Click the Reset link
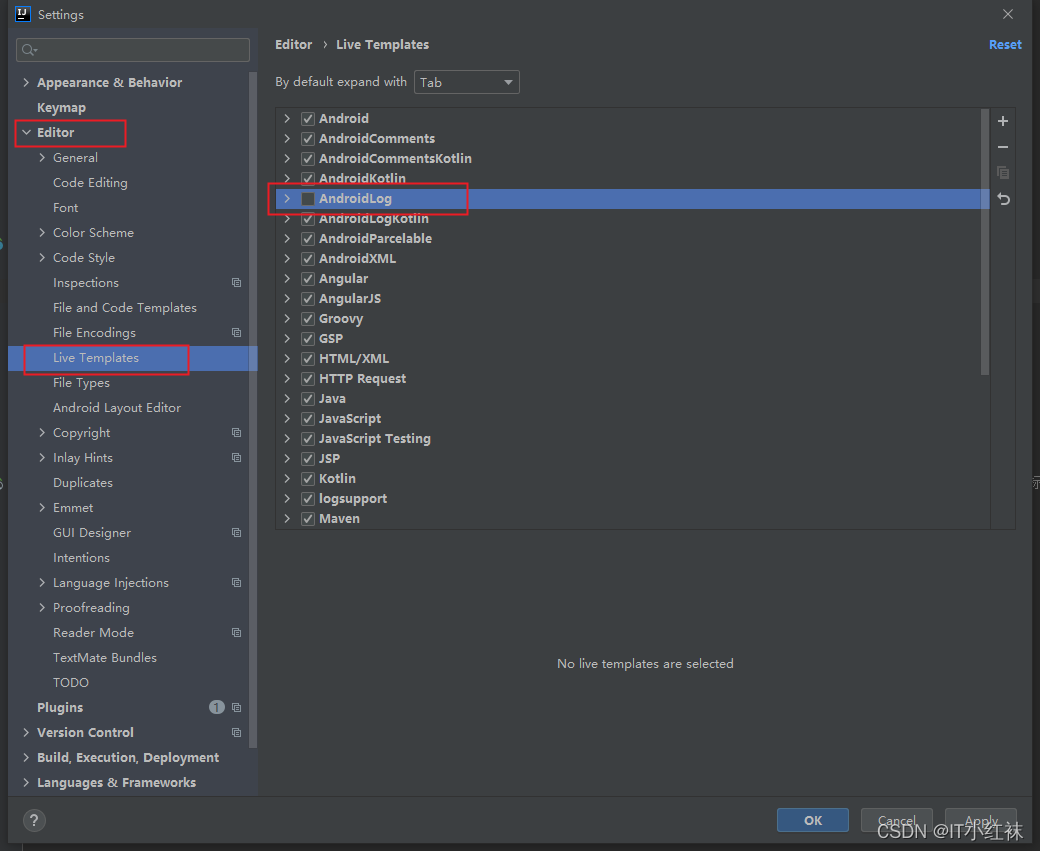 (1005, 44)
